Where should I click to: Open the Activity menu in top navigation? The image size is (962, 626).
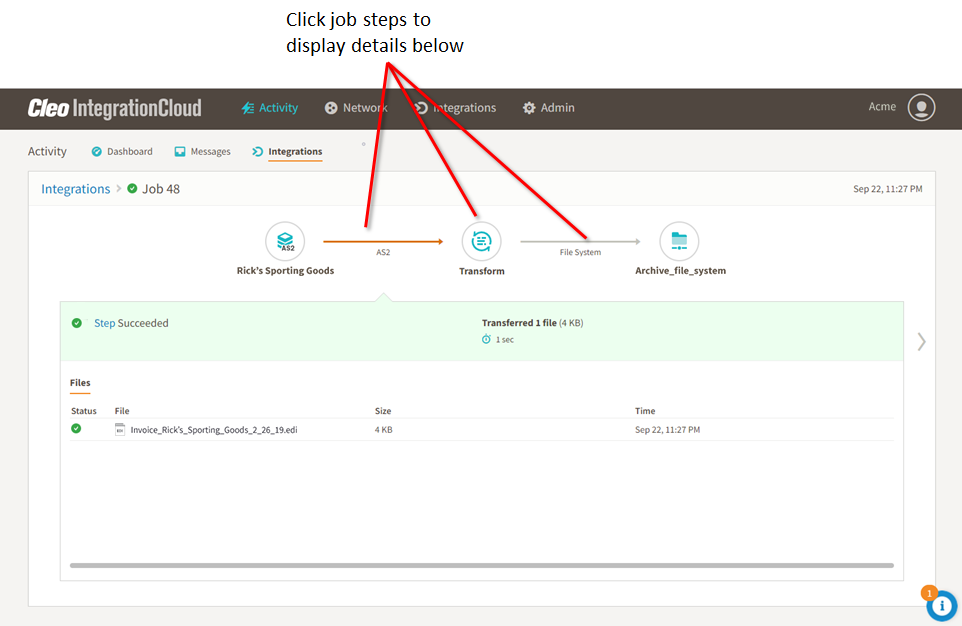tap(269, 108)
